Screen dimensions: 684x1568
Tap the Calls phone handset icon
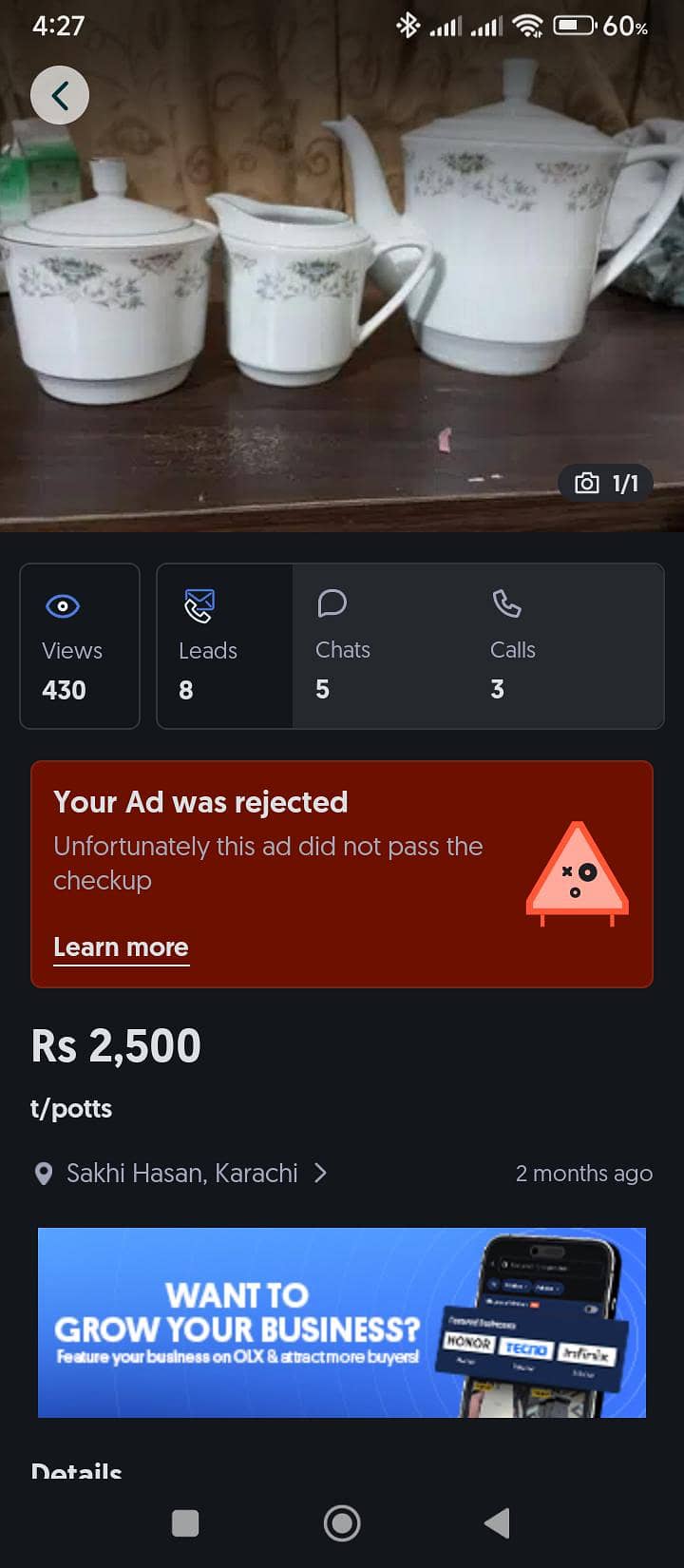click(506, 603)
